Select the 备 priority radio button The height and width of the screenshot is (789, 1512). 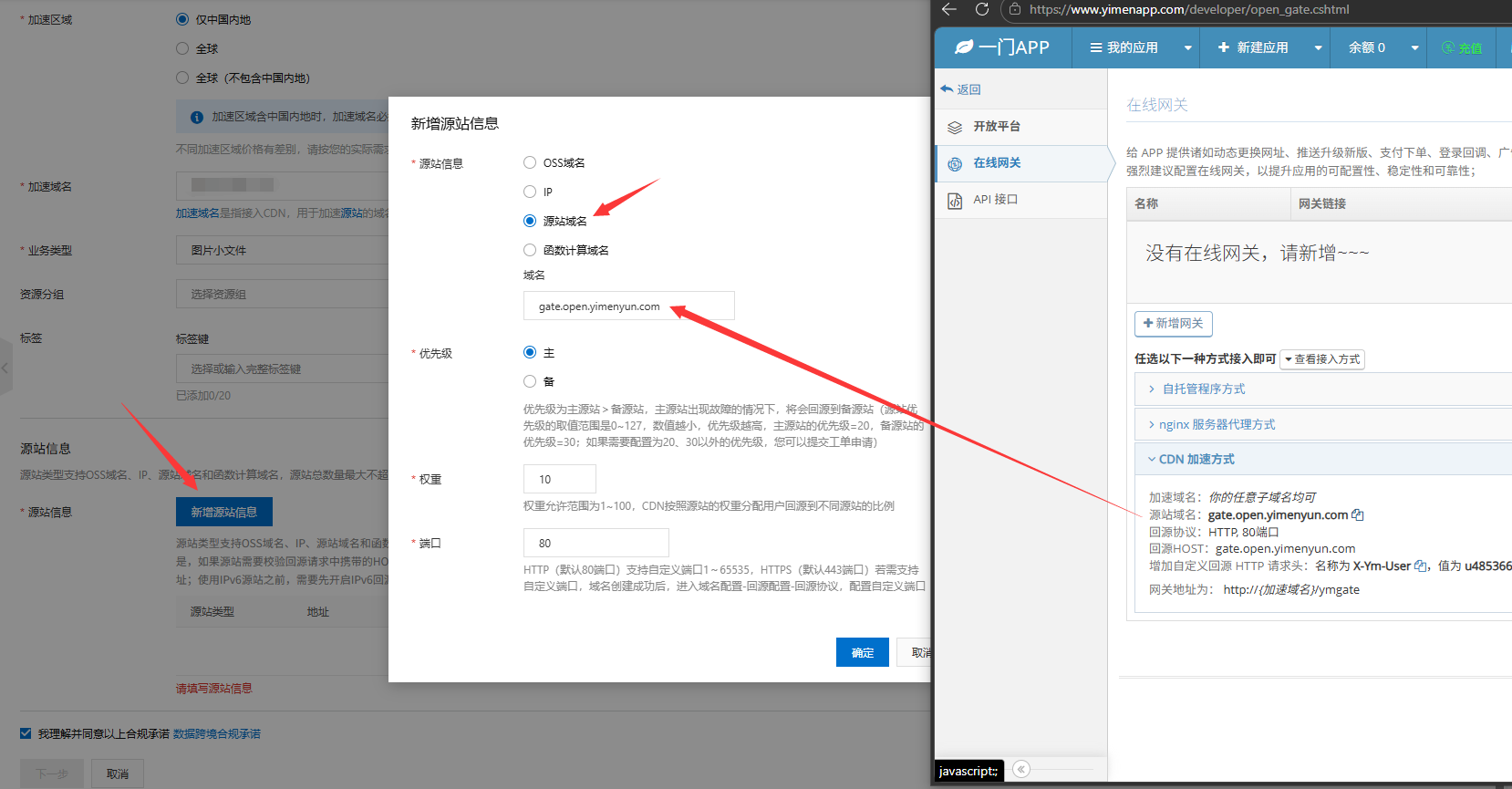(x=530, y=381)
